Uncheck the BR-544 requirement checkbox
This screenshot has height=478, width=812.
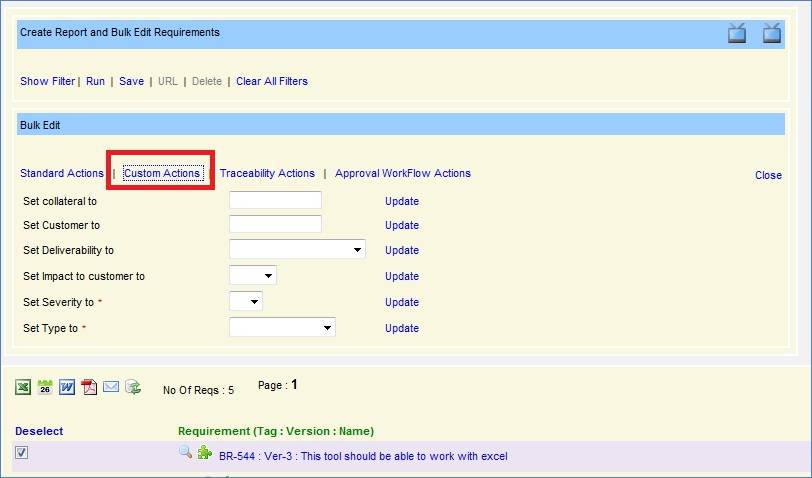(22, 453)
